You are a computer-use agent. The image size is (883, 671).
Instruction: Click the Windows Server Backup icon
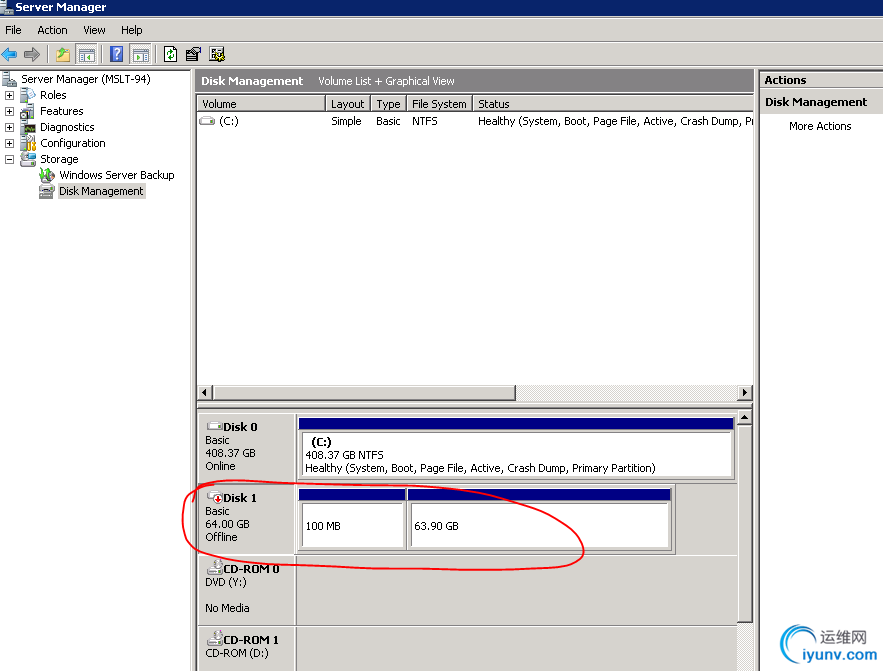click(x=47, y=175)
